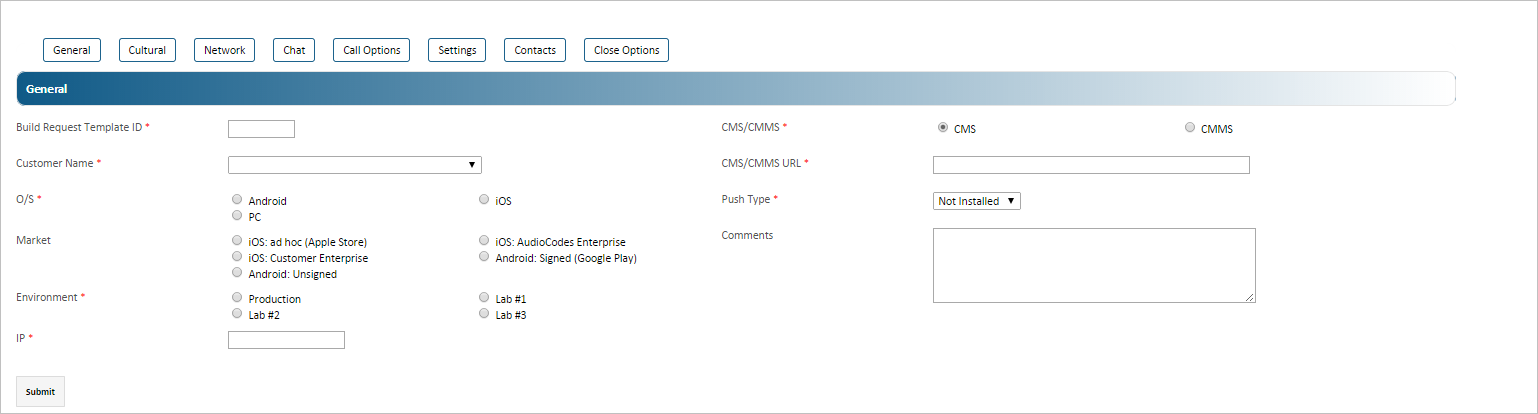The width and height of the screenshot is (1538, 414).
Task: Select the Android O/S radio button
Action: coord(237,200)
